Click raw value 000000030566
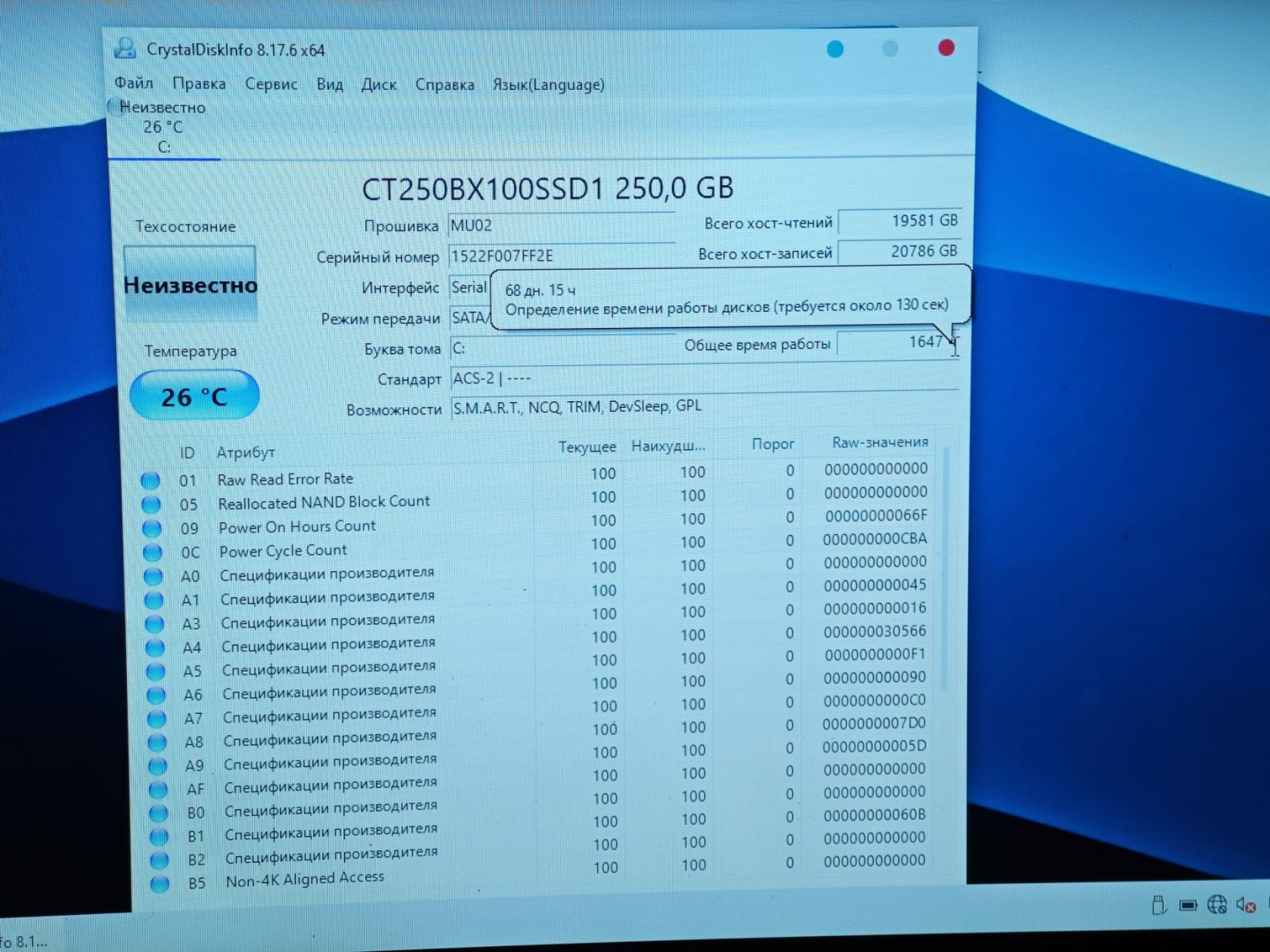Image resolution: width=1270 pixels, height=952 pixels. pyautogui.click(x=875, y=632)
